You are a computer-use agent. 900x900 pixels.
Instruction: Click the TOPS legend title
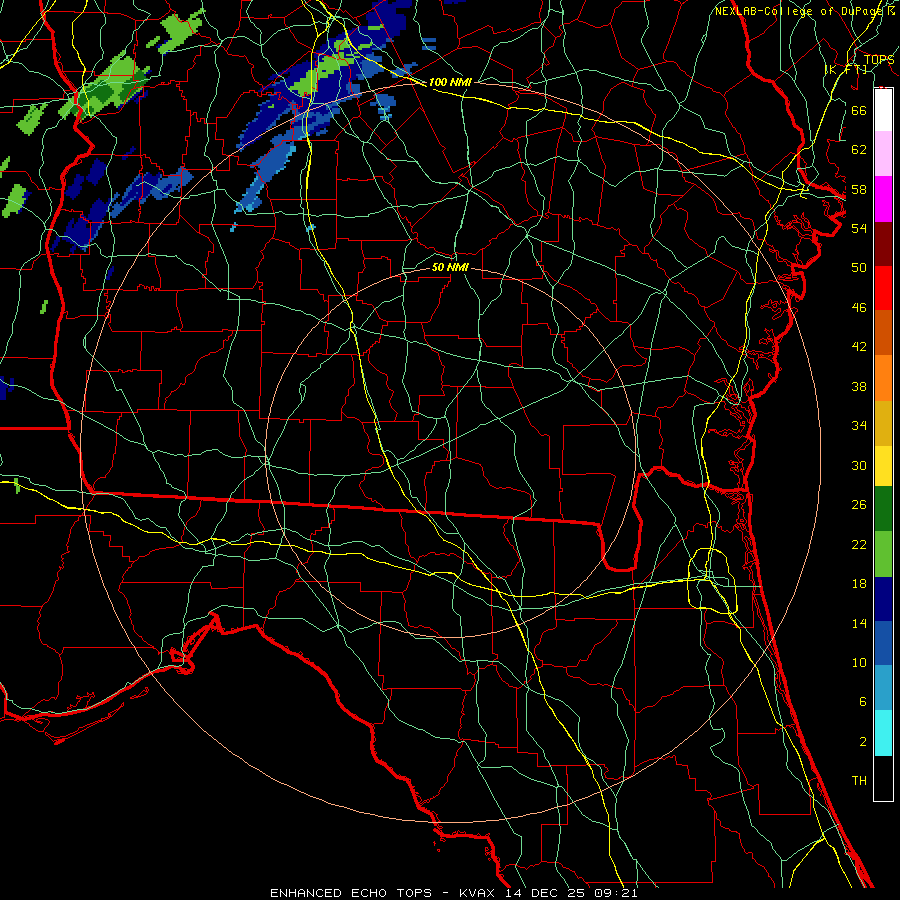pyautogui.click(x=879, y=60)
